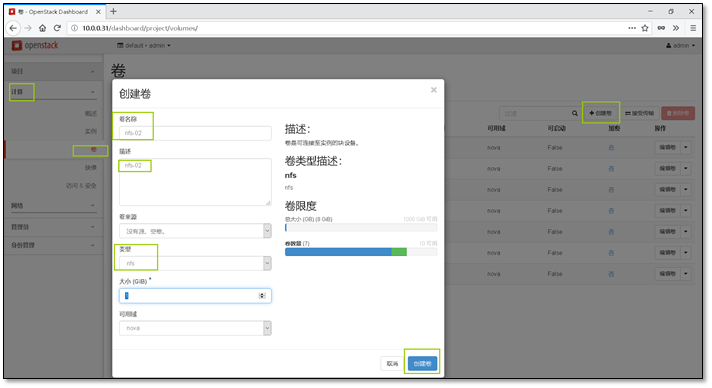Click 取消 to cancel the dialog
The width and height of the screenshot is (712, 388).
pos(392,363)
